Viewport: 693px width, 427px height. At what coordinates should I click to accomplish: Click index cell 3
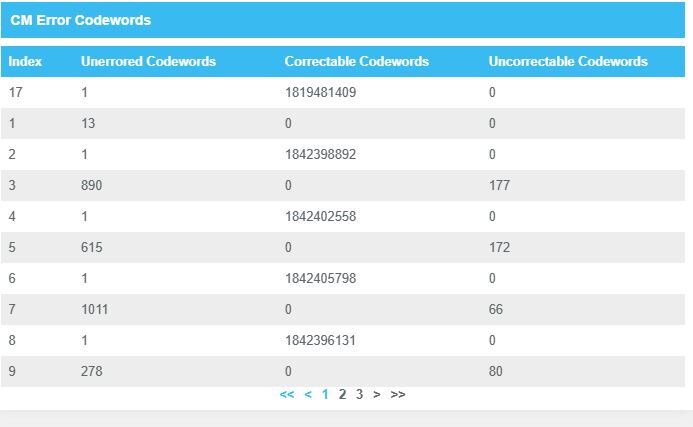point(12,185)
